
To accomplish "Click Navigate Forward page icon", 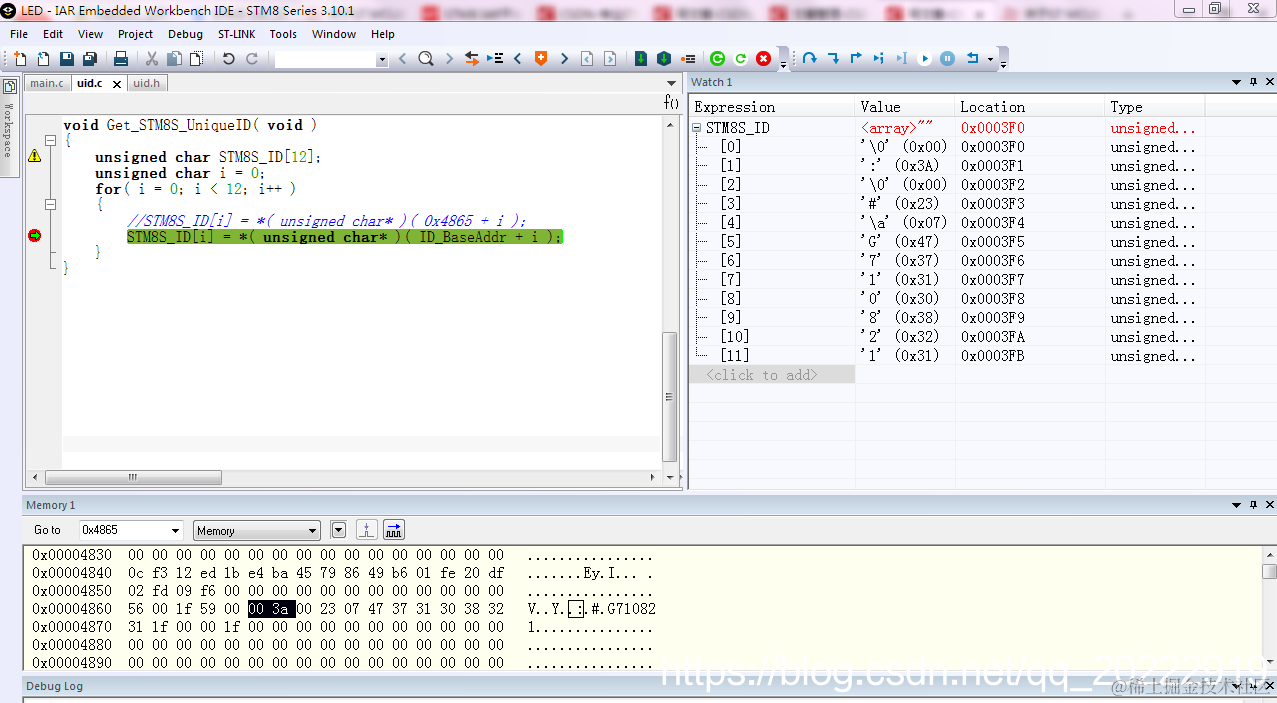I will [610, 59].
